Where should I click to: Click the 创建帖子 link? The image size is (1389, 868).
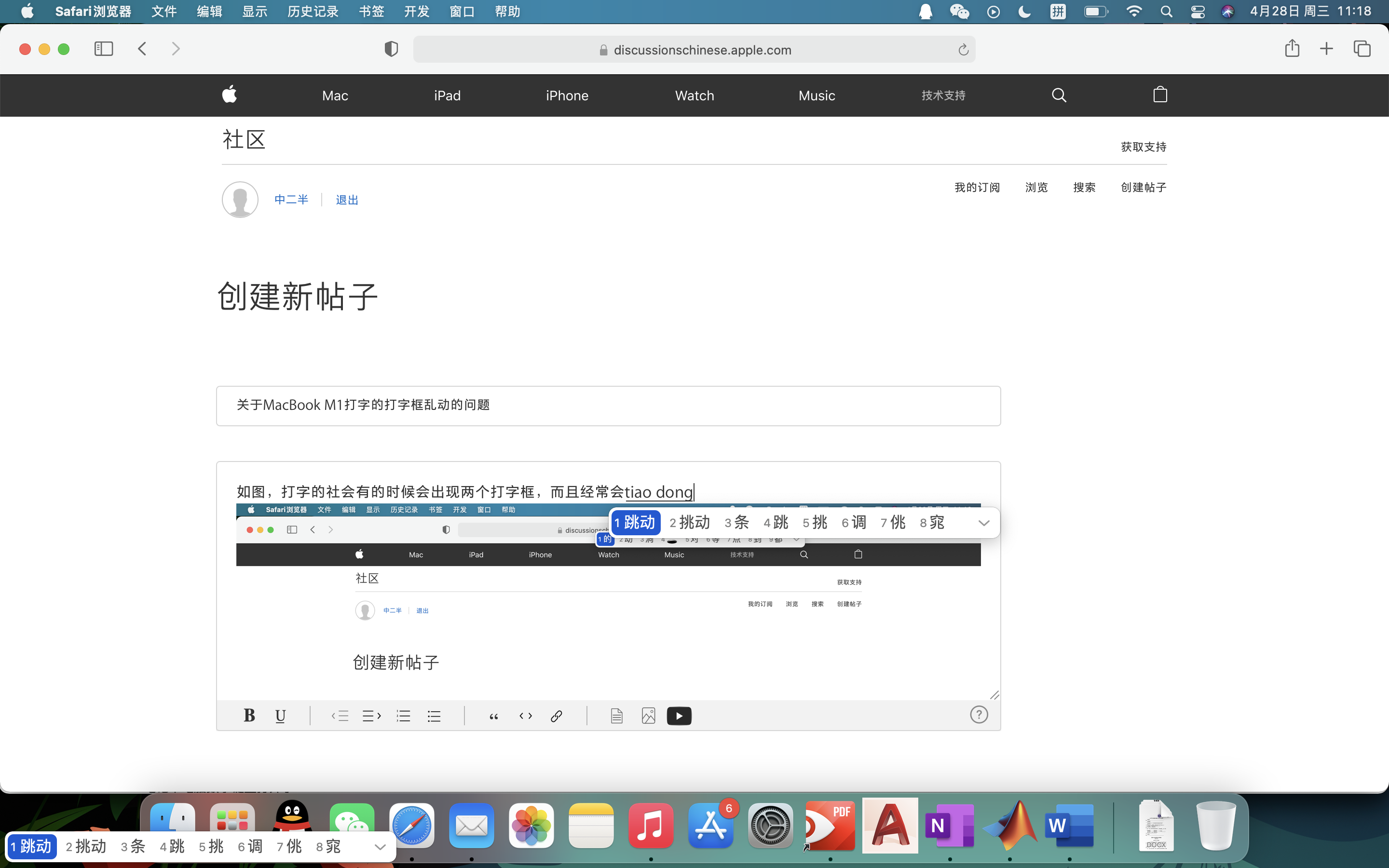click(1144, 187)
